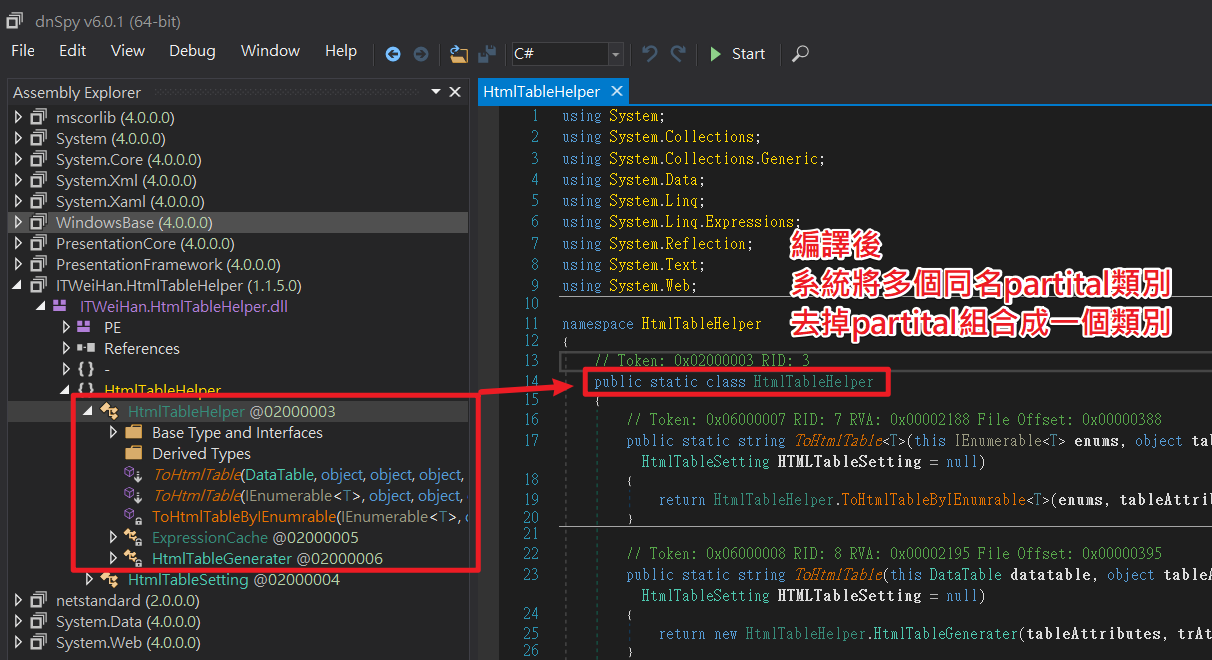Click the undo icon in toolbar
The width and height of the screenshot is (1212, 660).
click(x=650, y=53)
